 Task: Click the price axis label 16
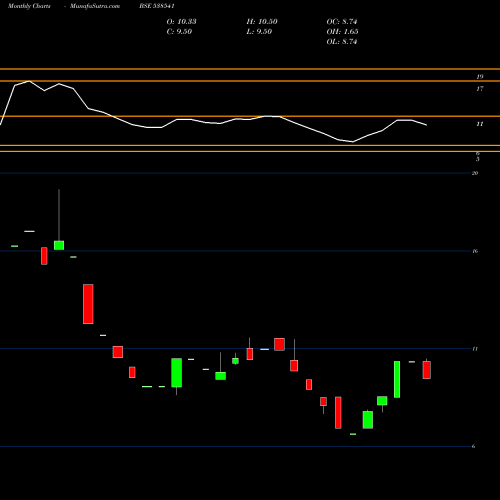click(x=475, y=251)
